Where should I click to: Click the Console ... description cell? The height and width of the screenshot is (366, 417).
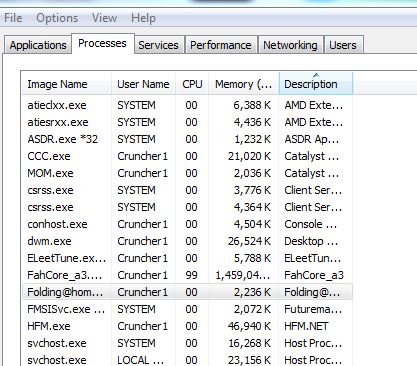click(310, 224)
